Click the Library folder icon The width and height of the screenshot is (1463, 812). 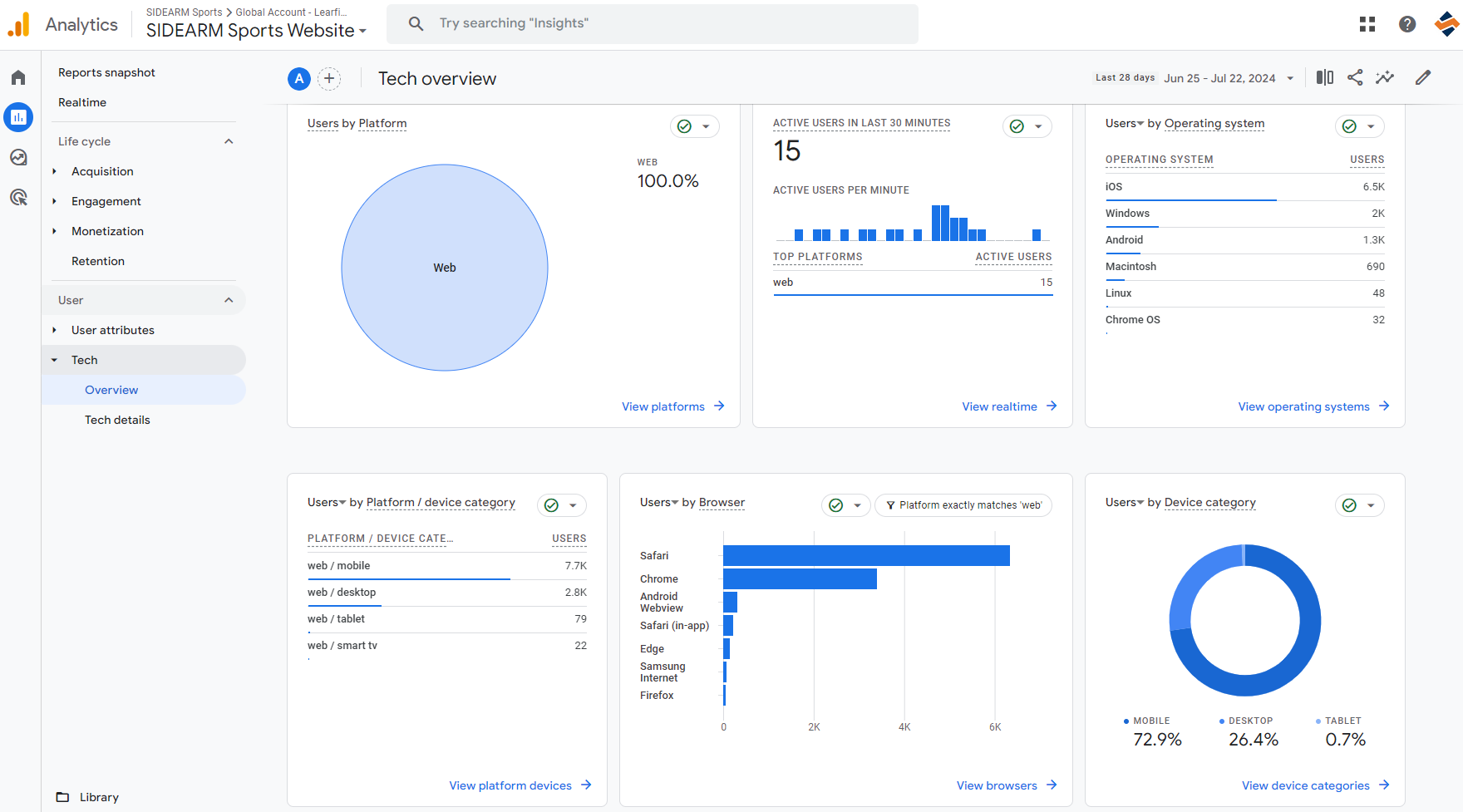[x=62, y=797]
